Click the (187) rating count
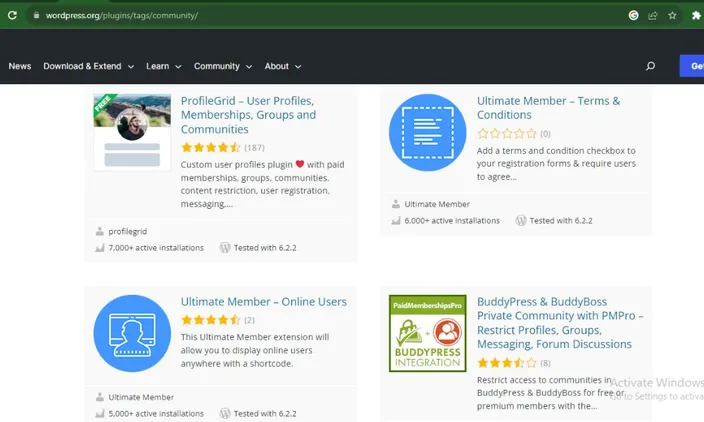 pos(255,148)
